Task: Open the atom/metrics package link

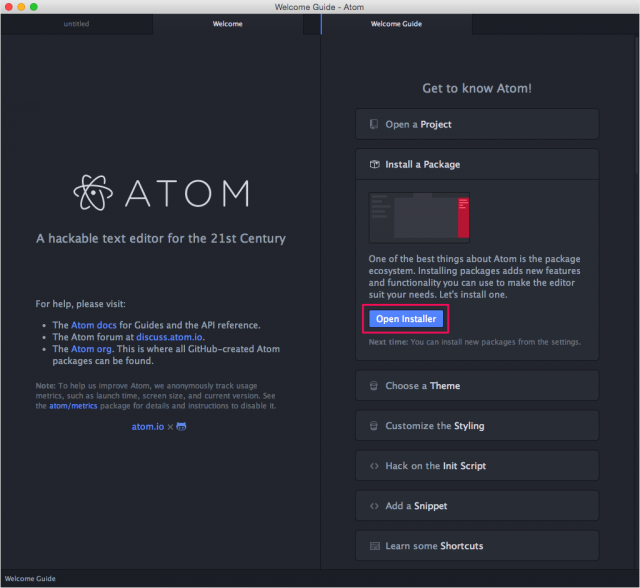Action: pos(73,406)
